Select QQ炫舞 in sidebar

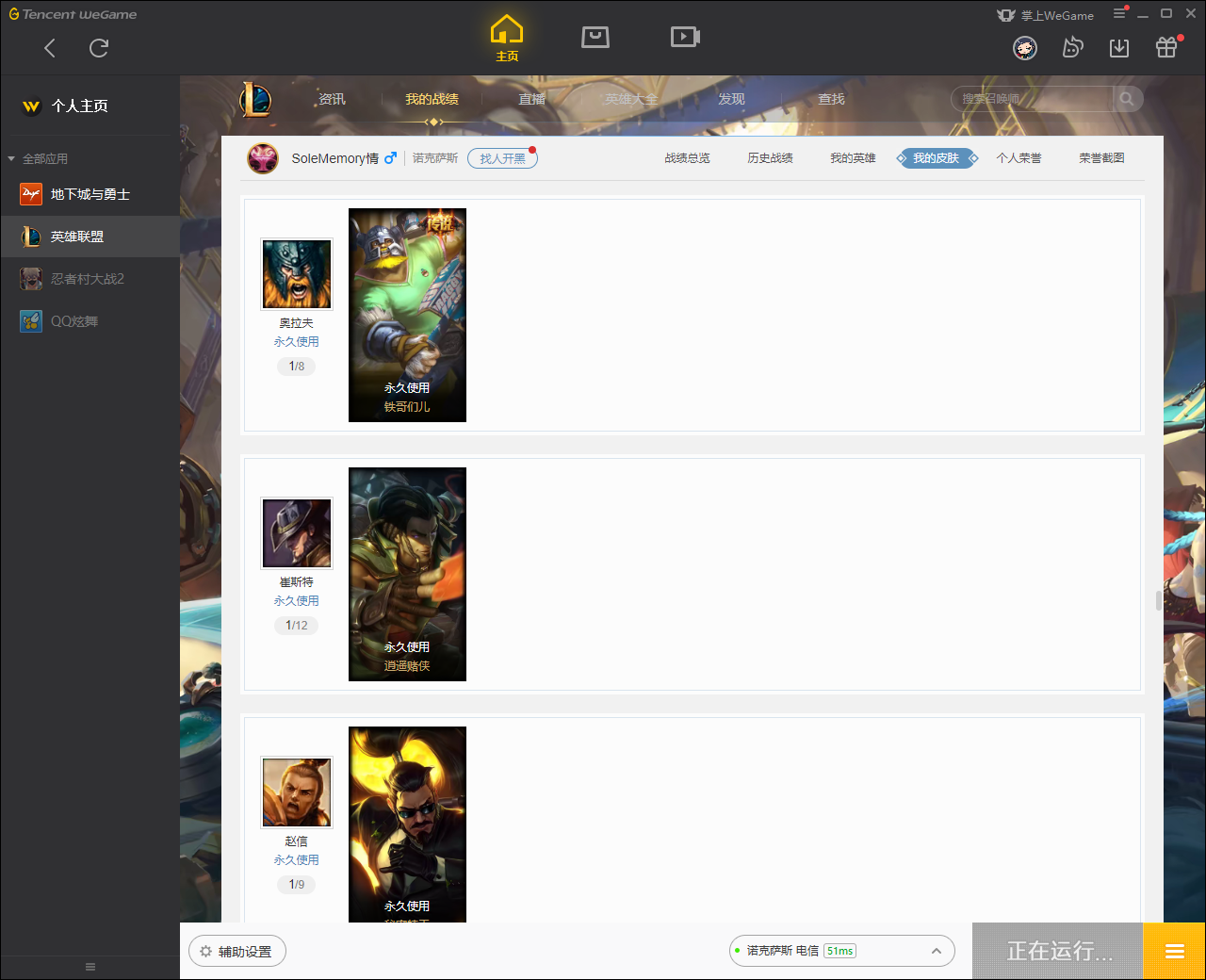90,321
